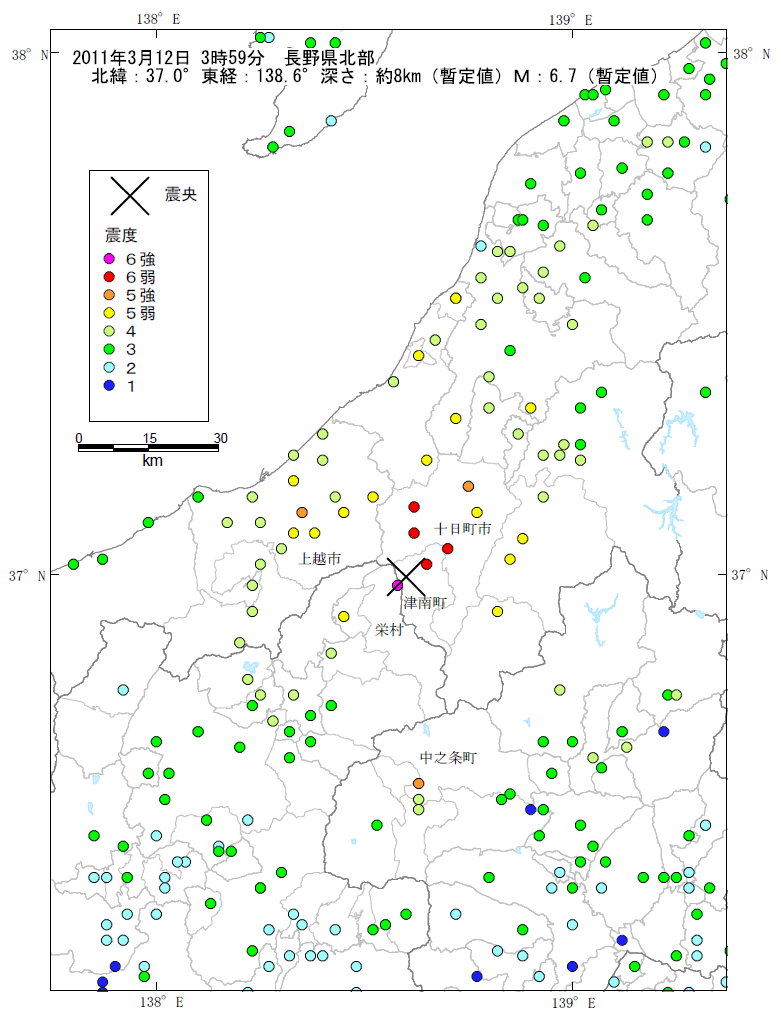Screen dimensions: 782x1017
Task: Click the black epicenter cross on the map
Action: 406,577
